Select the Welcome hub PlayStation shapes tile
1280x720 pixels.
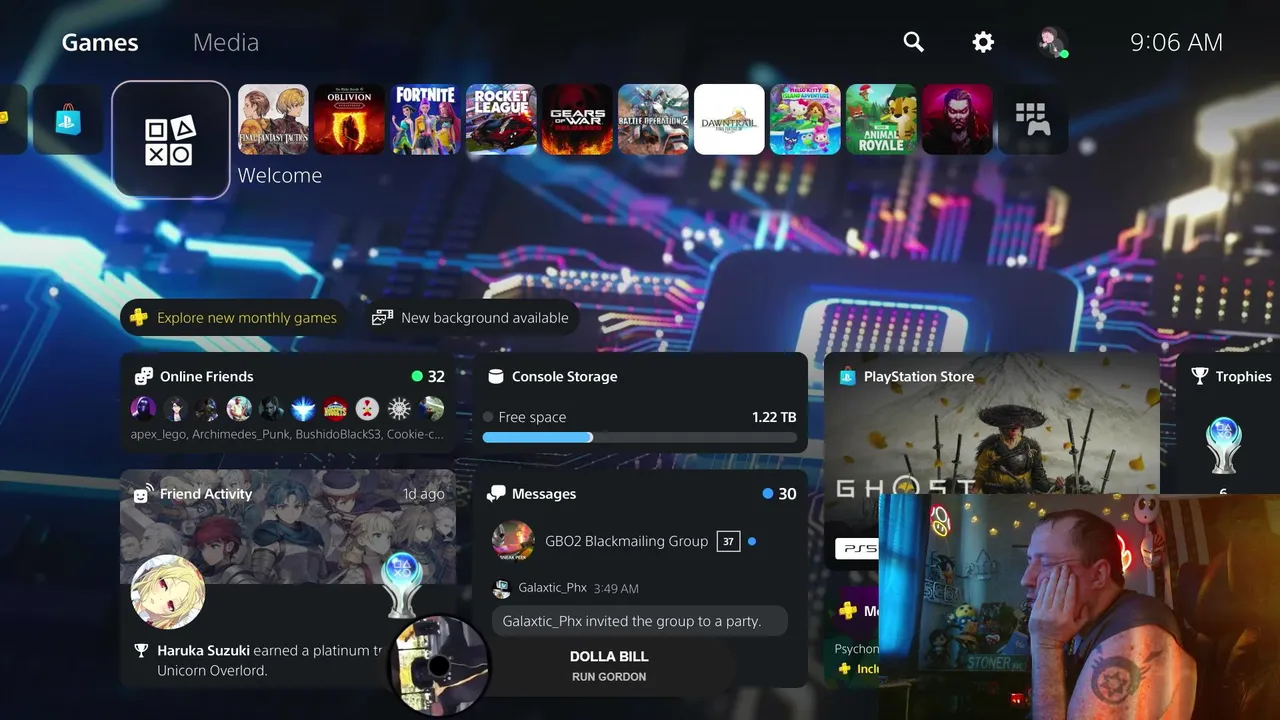click(171, 140)
